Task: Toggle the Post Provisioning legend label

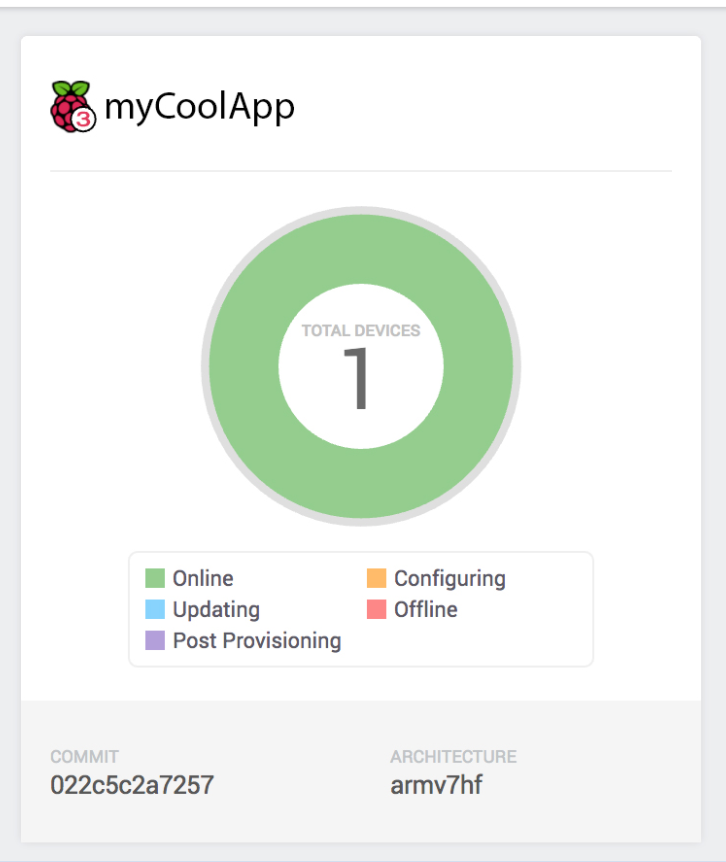Action: coord(257,640)
